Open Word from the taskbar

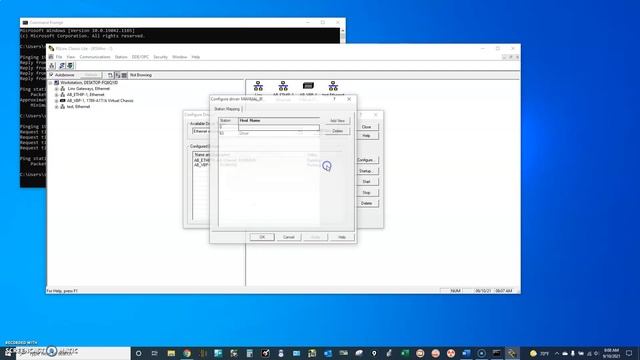[x=466, y=353]
